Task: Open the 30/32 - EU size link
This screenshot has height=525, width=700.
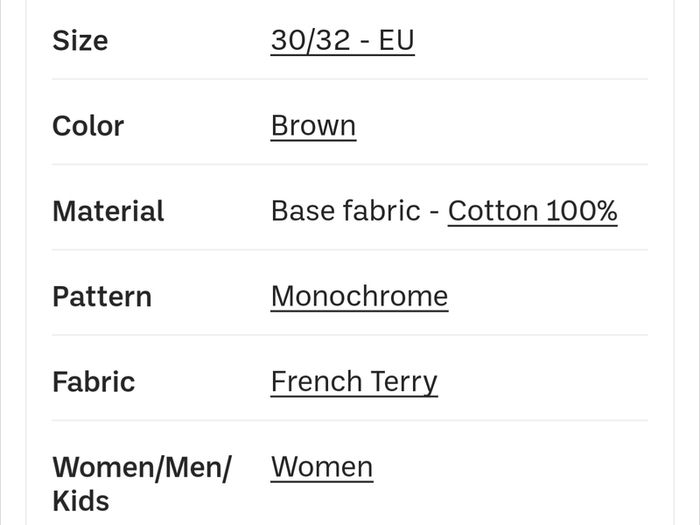Action: coord(342,41)
